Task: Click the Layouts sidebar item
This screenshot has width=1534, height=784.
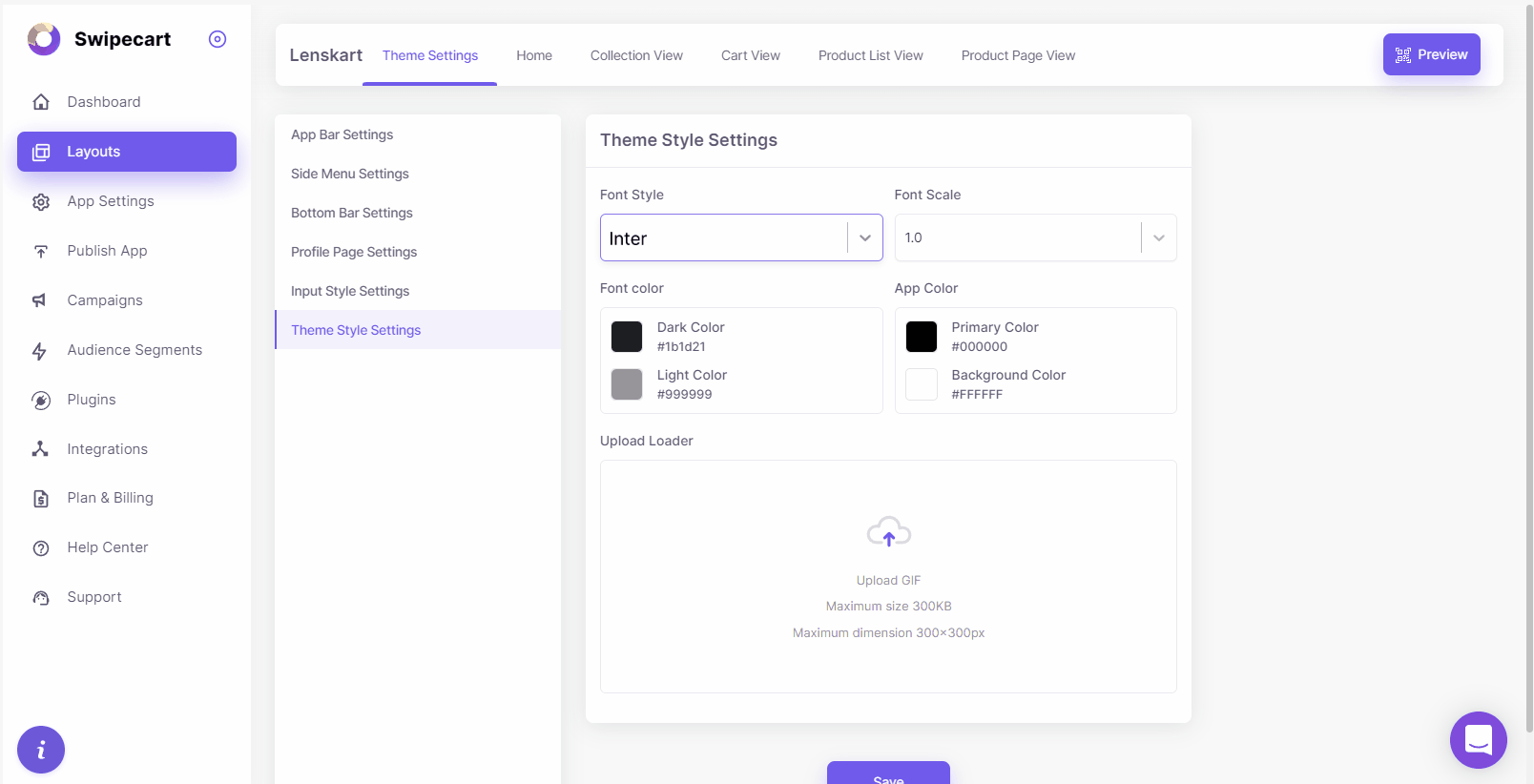Action: pyautogui.click(x=127, y=152)
